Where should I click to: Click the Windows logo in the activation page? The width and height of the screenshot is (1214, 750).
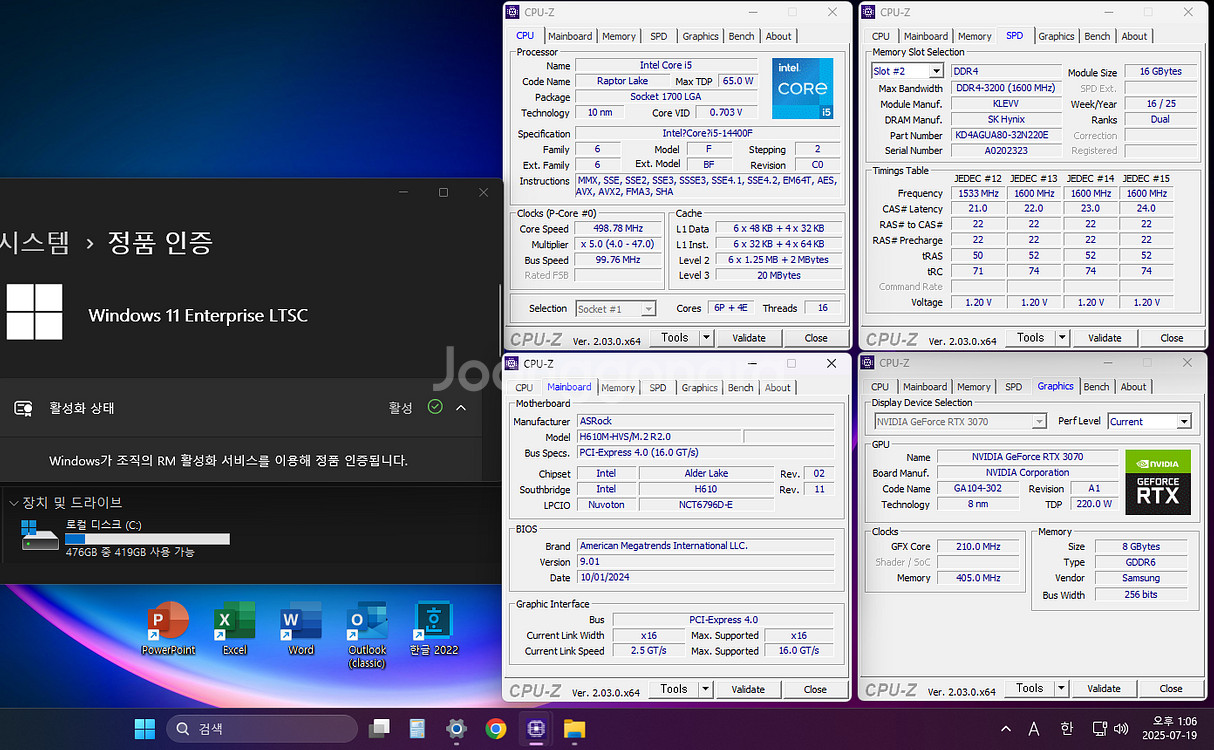coord(34,312)
